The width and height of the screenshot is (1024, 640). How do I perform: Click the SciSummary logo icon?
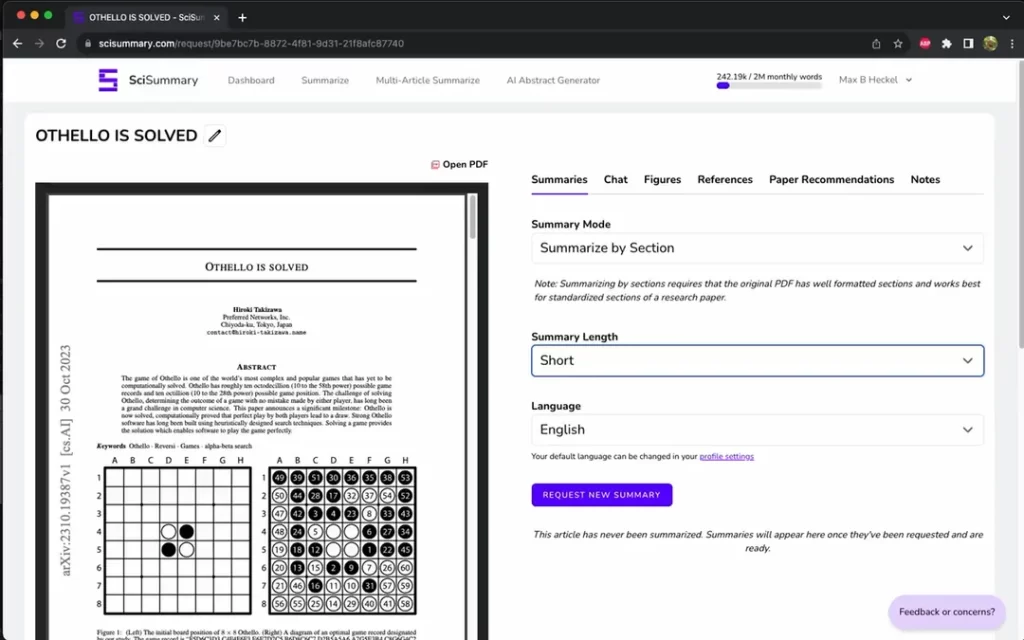pos(109,80)
